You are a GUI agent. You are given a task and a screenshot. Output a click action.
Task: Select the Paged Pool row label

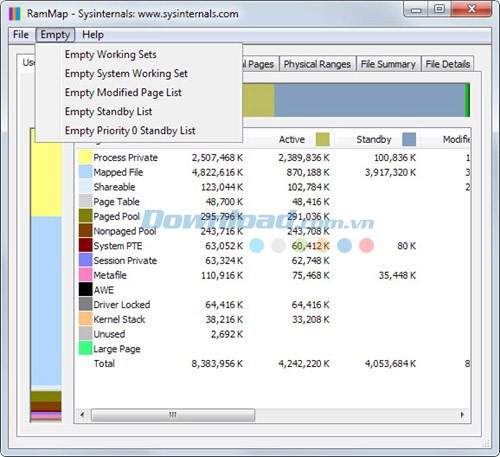[x=116, y=216]
